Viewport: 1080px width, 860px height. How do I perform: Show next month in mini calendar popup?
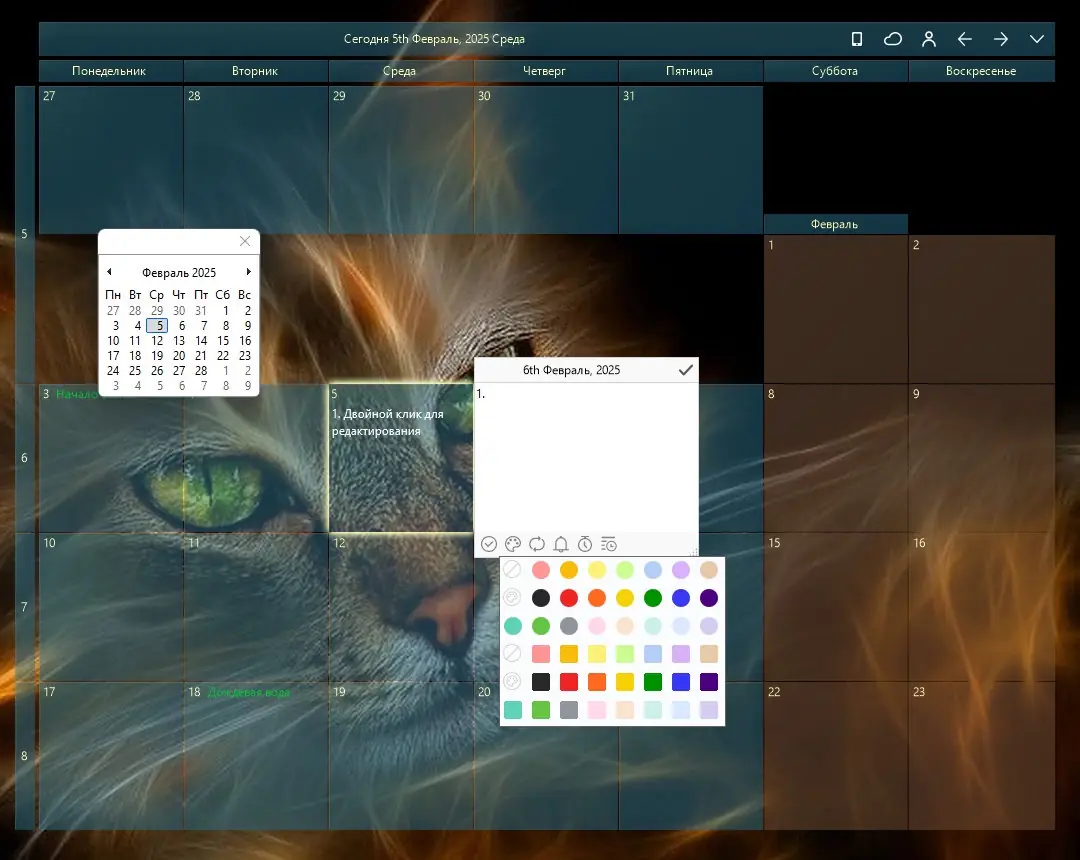[249, 272]
